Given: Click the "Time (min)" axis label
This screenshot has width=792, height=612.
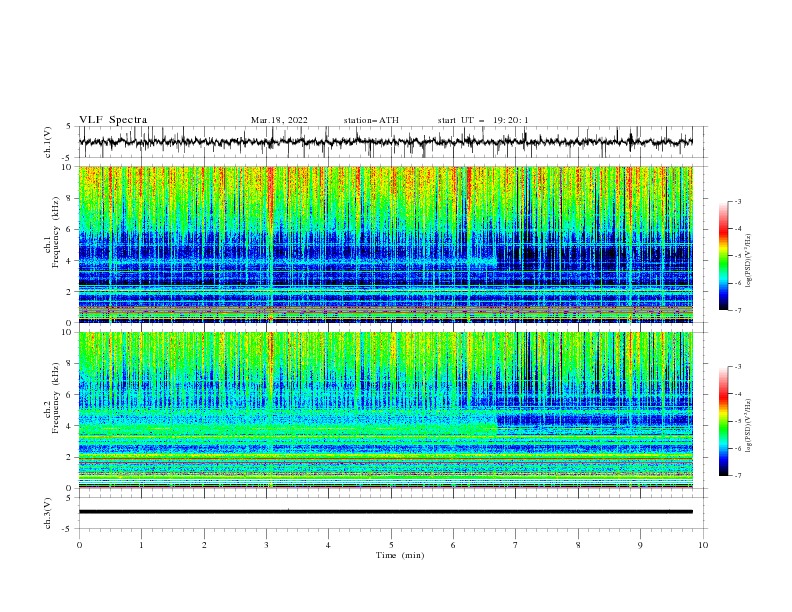Looking at the screenshot, I should (400, 555).
